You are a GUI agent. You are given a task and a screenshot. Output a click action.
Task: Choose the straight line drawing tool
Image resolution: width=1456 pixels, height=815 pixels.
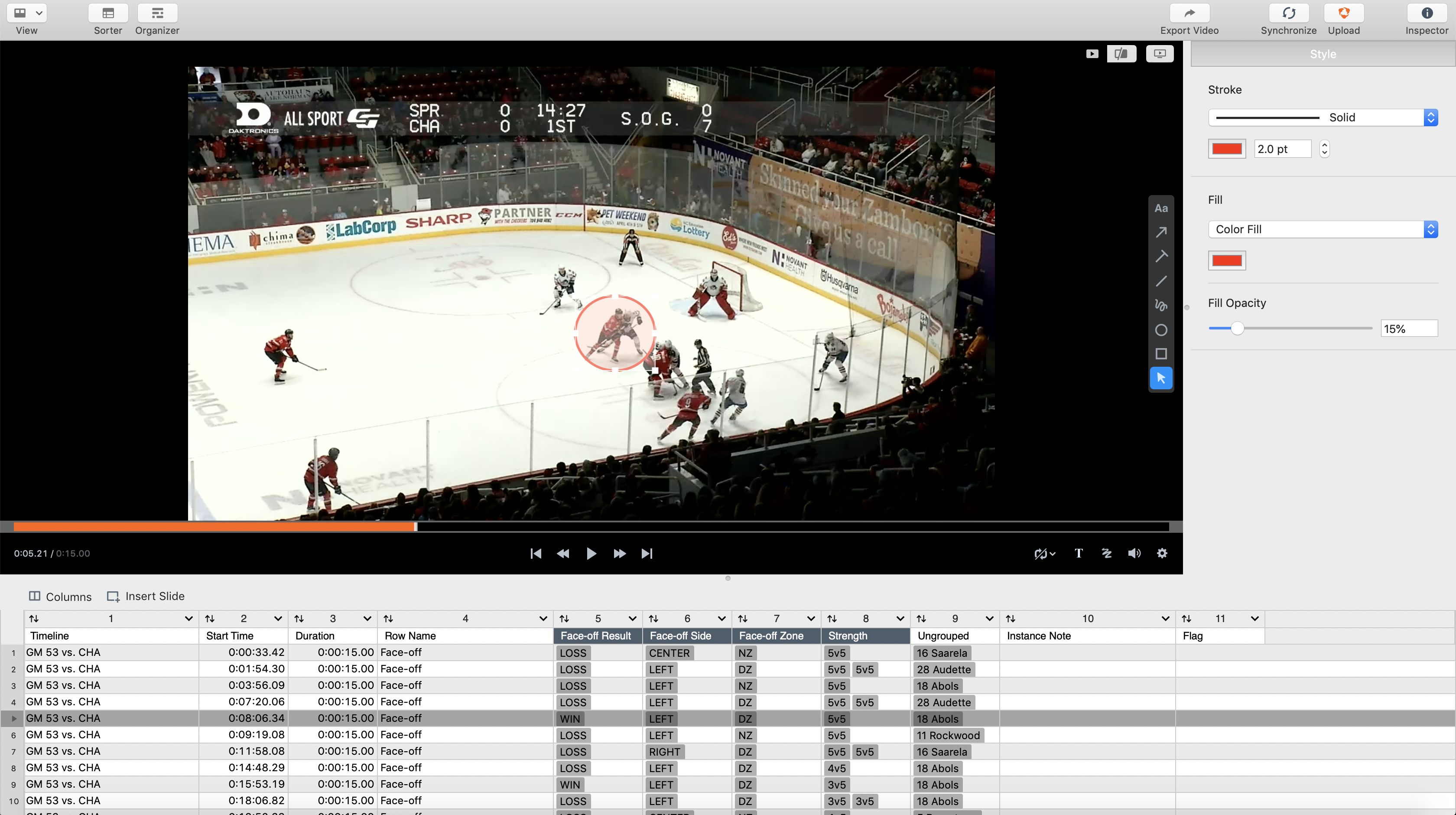(1161, 281)
